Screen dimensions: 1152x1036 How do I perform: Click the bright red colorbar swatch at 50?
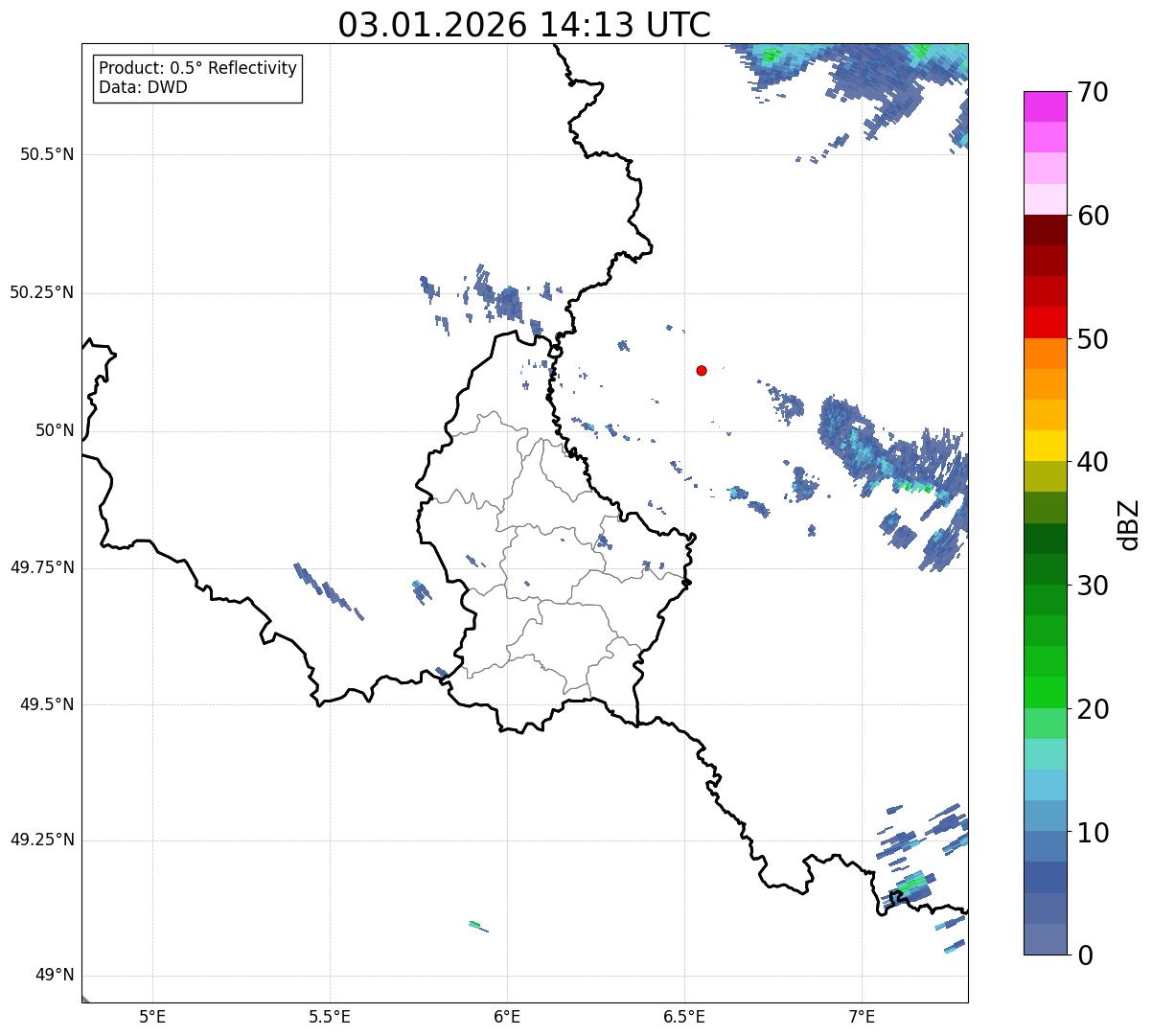(1046, 323)
